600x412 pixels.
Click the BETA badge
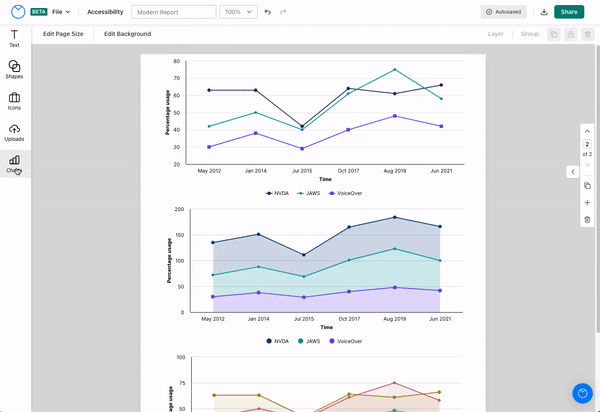pyautogui.click(x=39, y=12)
